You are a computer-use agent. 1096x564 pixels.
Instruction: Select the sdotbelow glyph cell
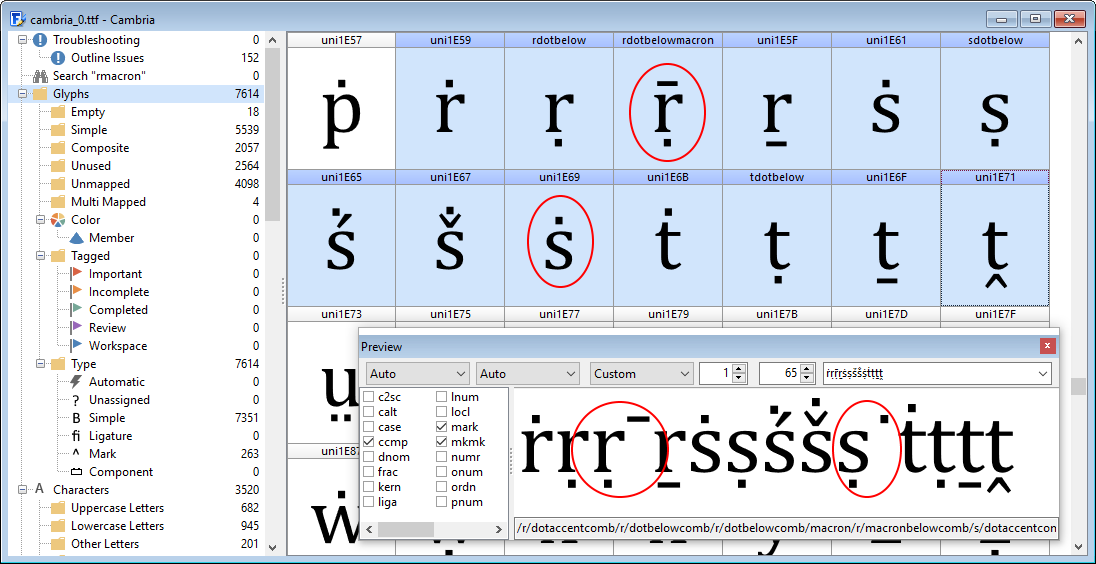pyautogui.click(x=995, y=101)
